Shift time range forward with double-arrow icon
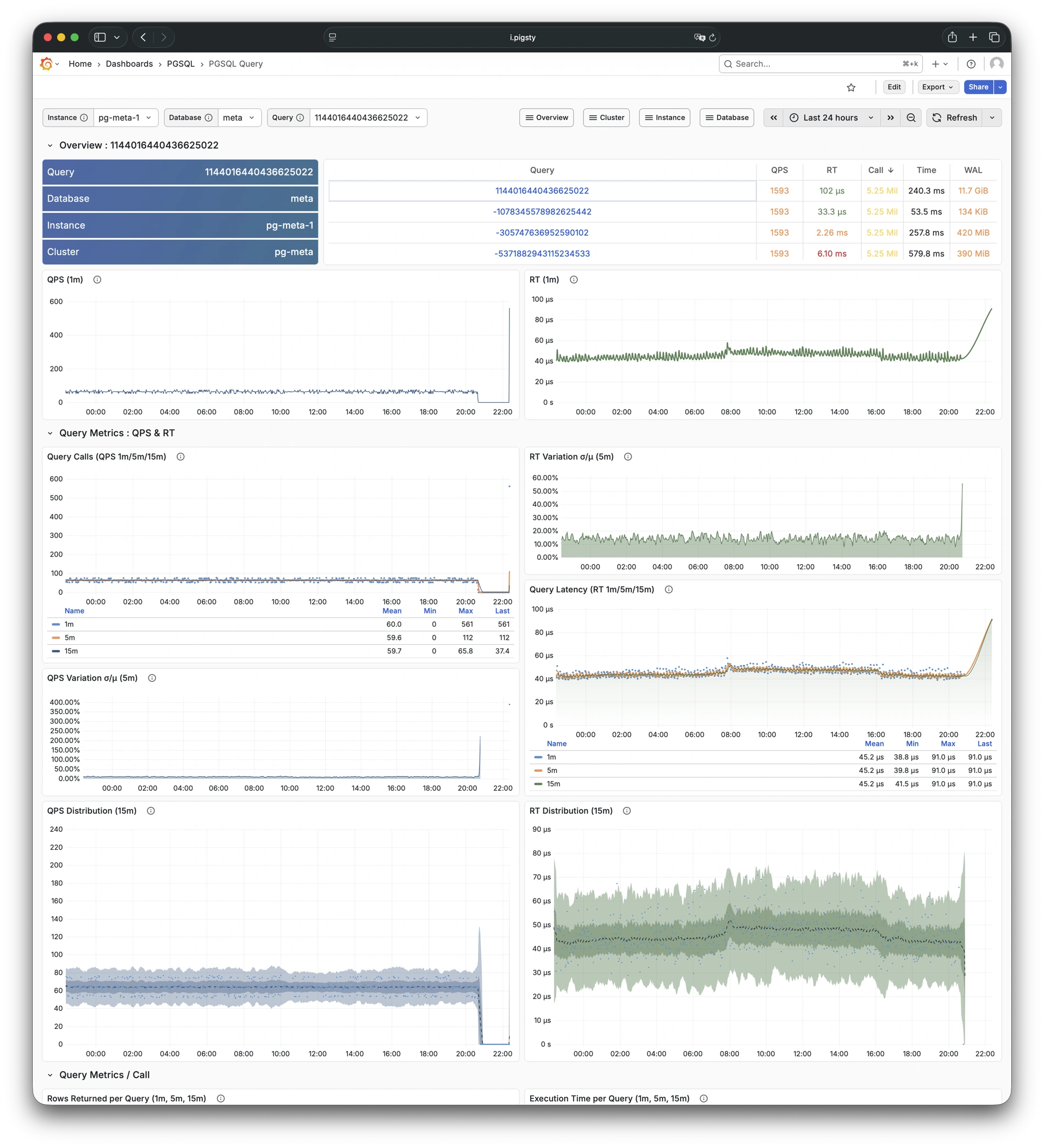This screenshot has height=1148, width=1044. 891,117
